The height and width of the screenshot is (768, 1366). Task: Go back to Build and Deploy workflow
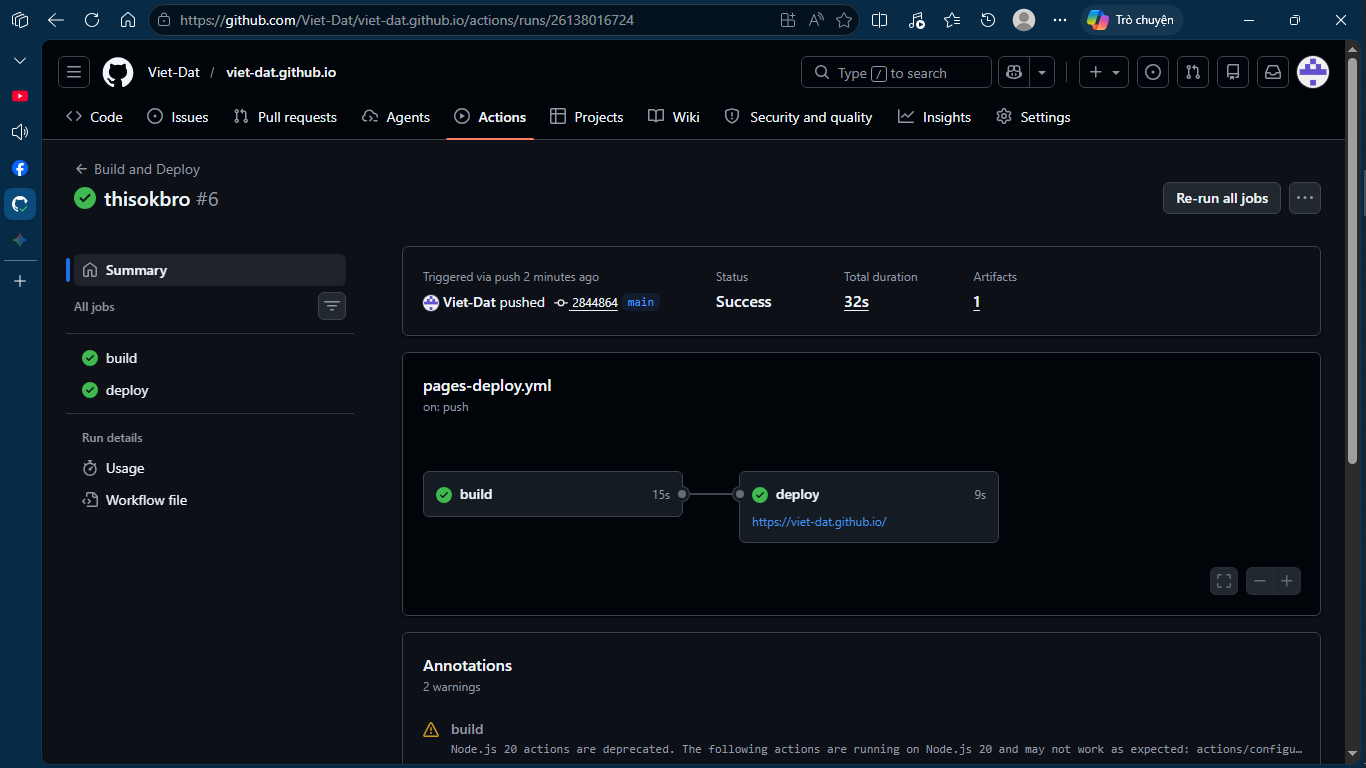(138, 169)
